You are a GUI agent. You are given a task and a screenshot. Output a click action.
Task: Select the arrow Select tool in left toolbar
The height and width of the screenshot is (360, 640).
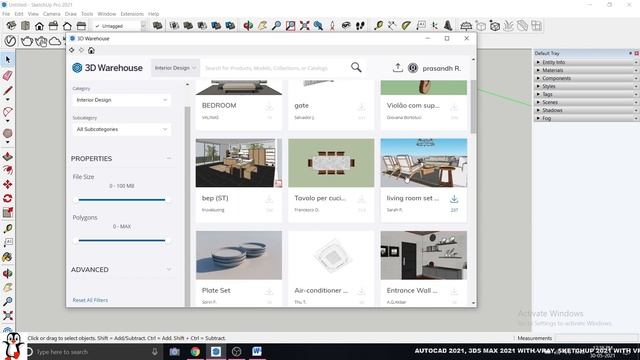pos(8,60)
